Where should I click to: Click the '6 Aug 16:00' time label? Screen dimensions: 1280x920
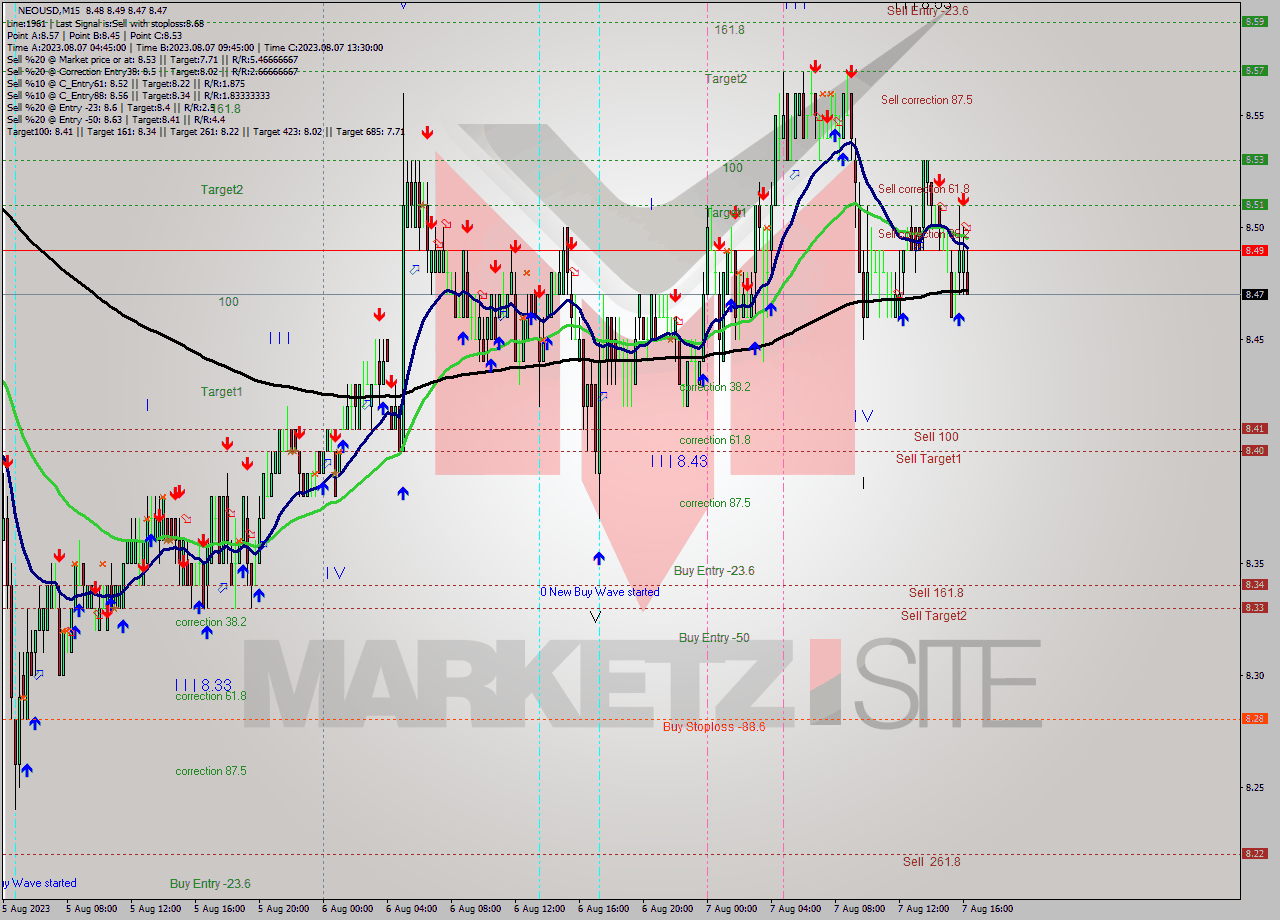604,909
